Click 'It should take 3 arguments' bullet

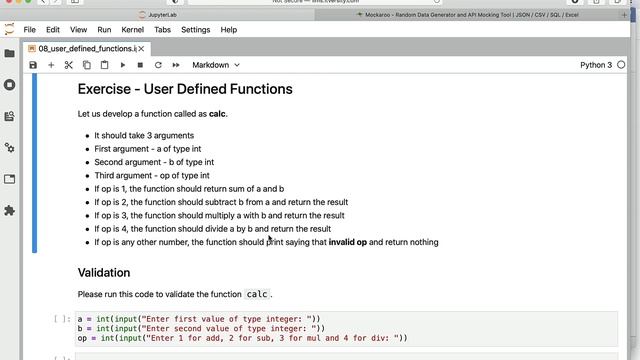click(144, 136)
